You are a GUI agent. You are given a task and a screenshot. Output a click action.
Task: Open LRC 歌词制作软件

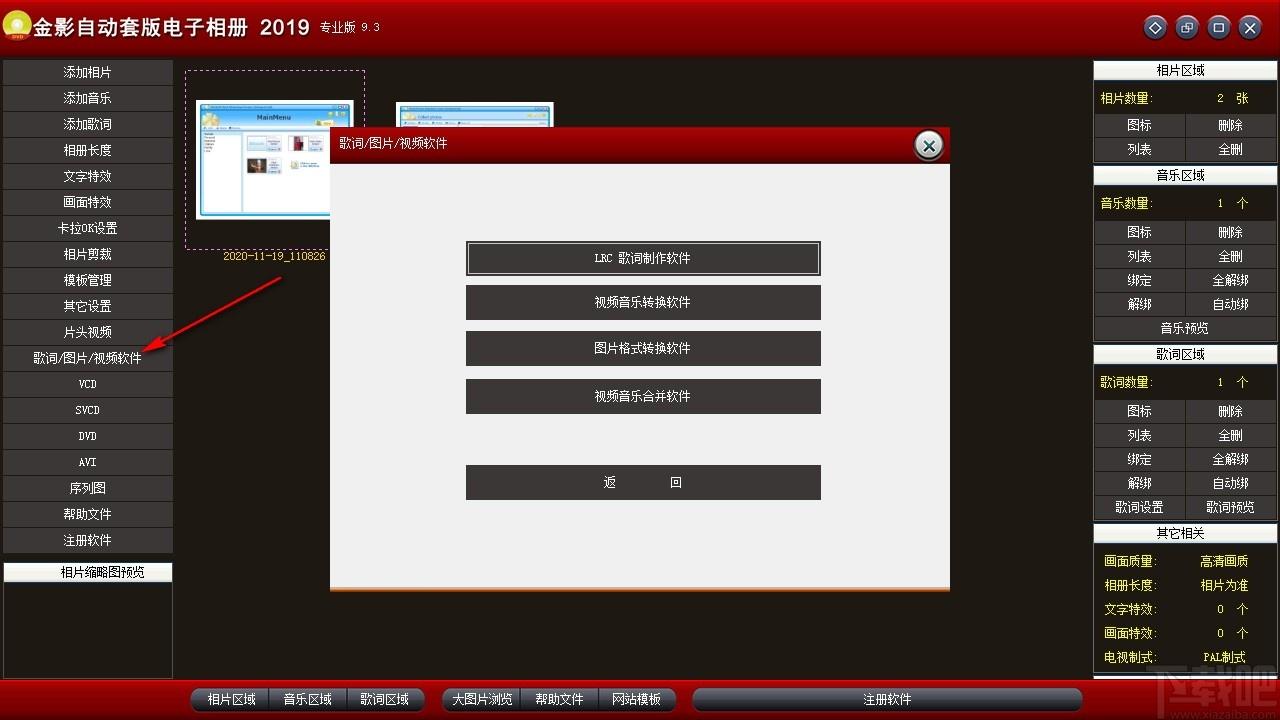(643, 258)
